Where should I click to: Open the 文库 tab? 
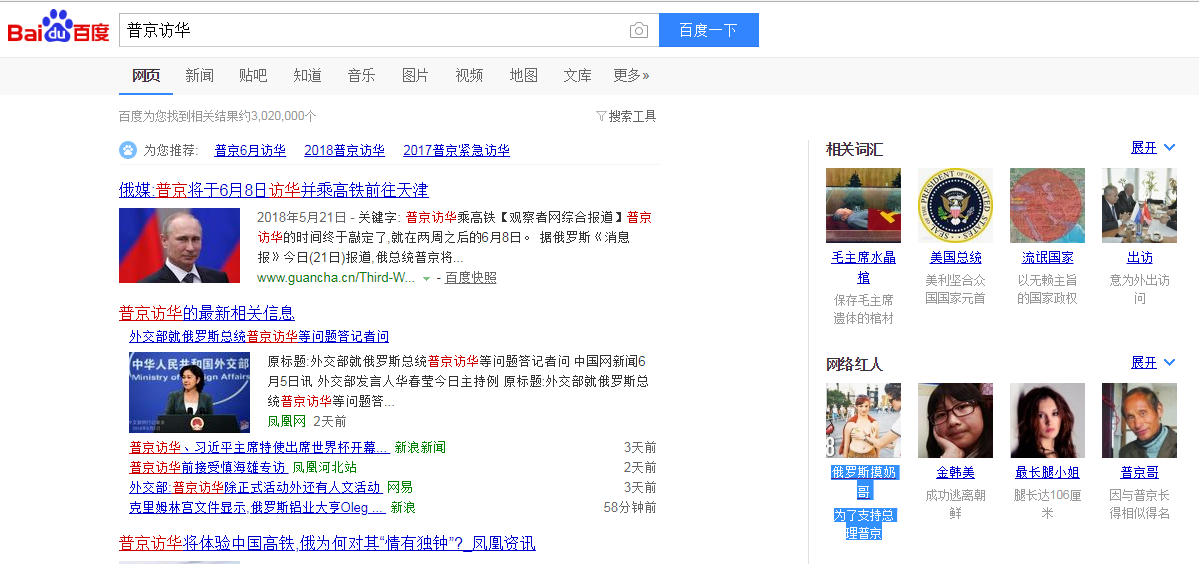pos(577,76)
